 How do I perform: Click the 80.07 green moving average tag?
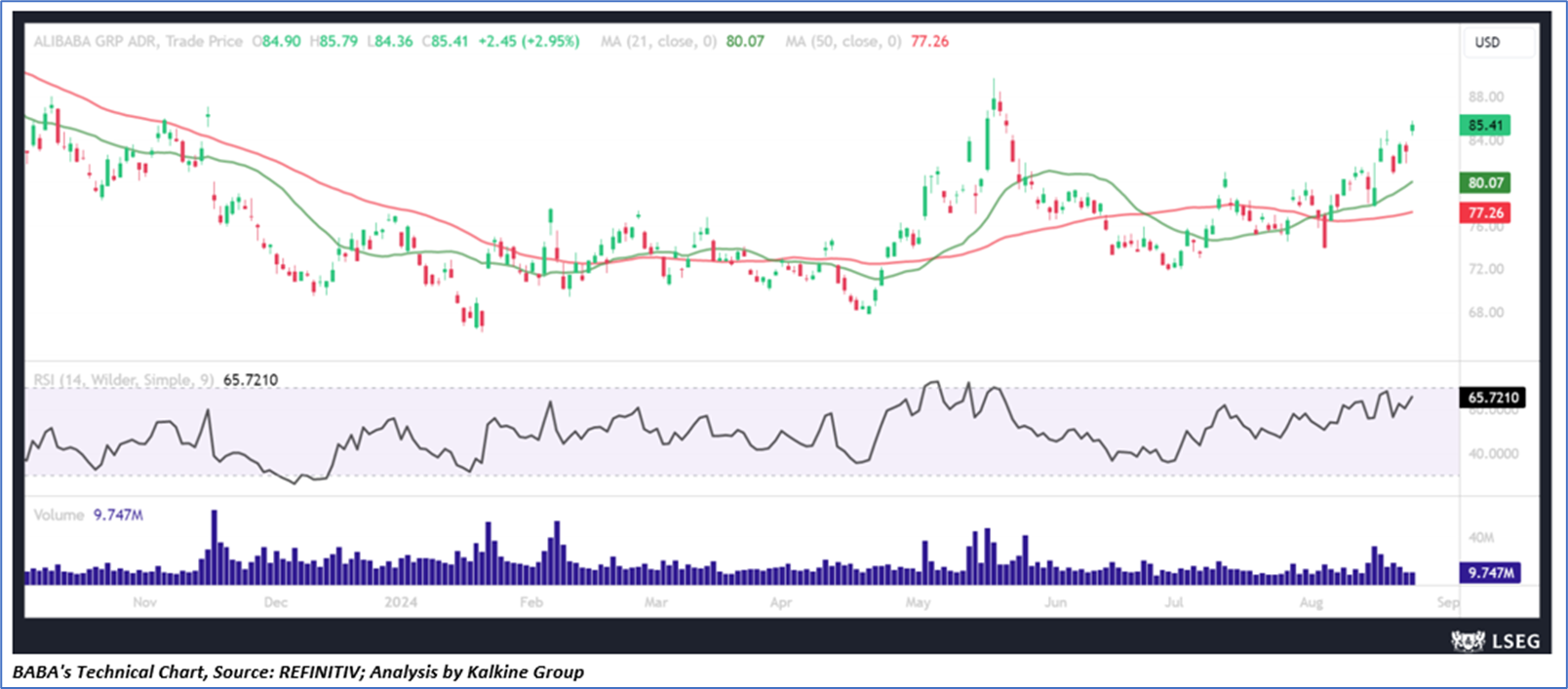[x=1485, y=182]
